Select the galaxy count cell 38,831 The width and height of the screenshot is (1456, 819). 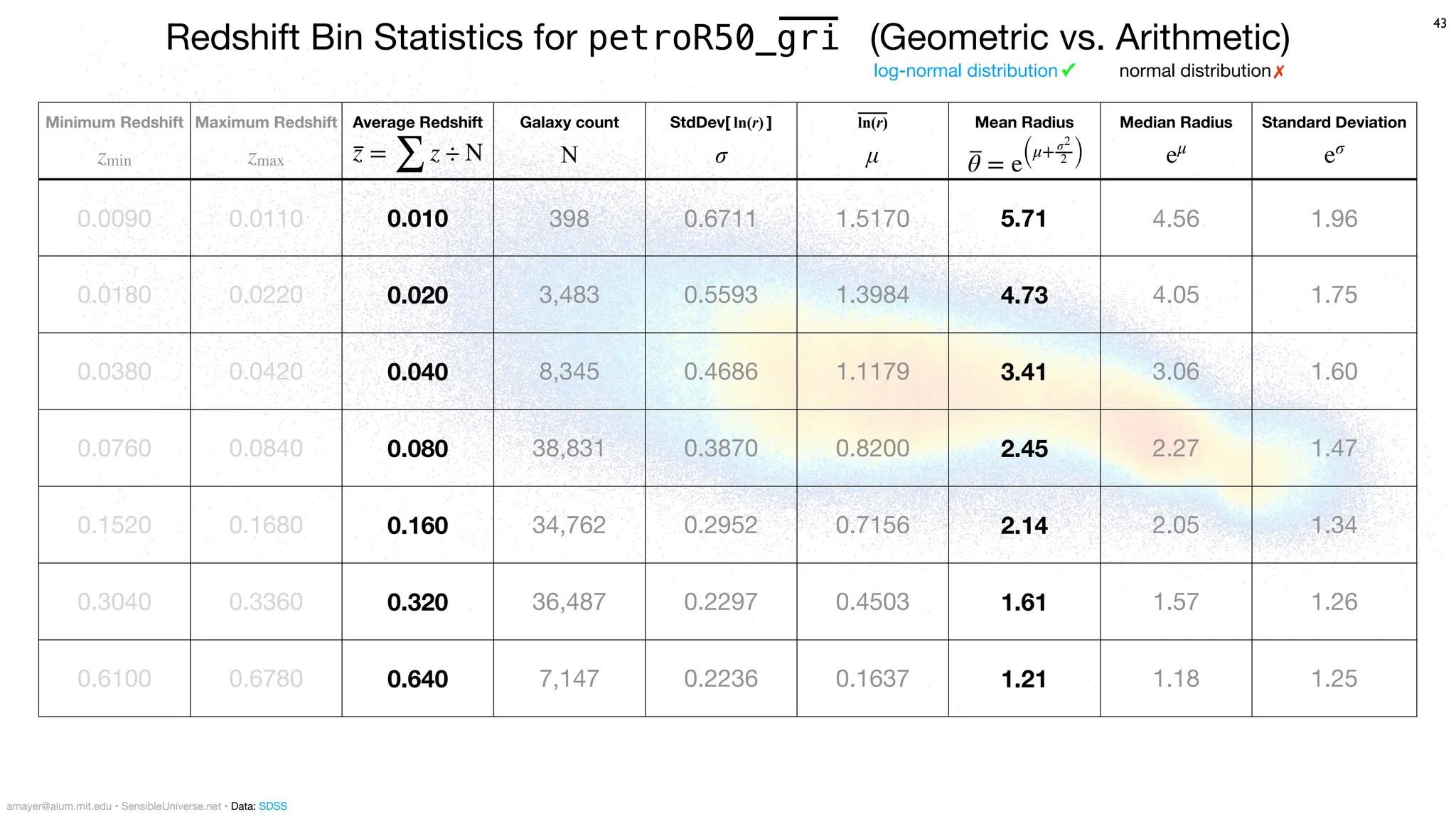pyautogui.click(x=569, y=449)
